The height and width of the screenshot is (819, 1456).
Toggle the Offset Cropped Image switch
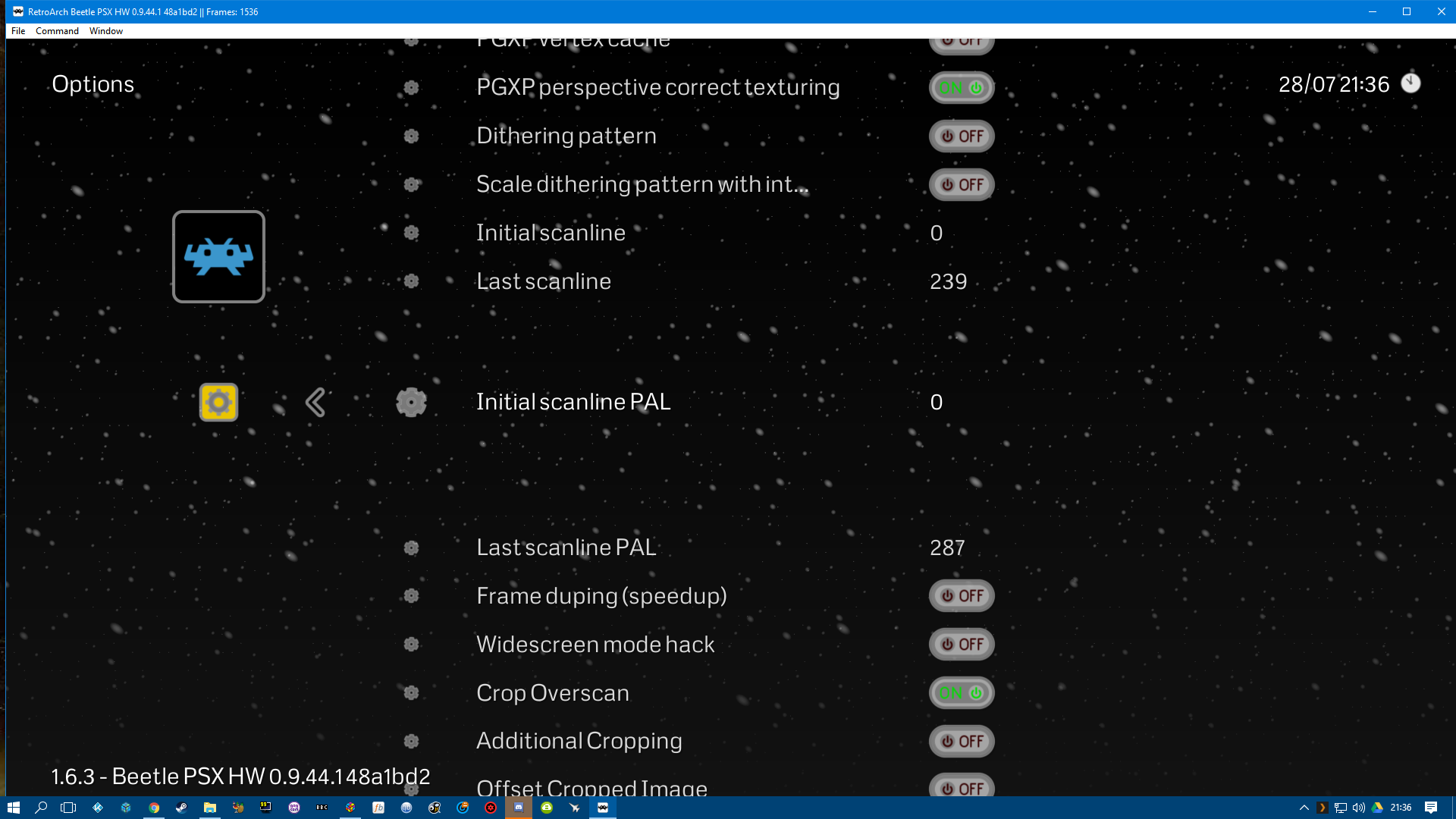(962, 786)
